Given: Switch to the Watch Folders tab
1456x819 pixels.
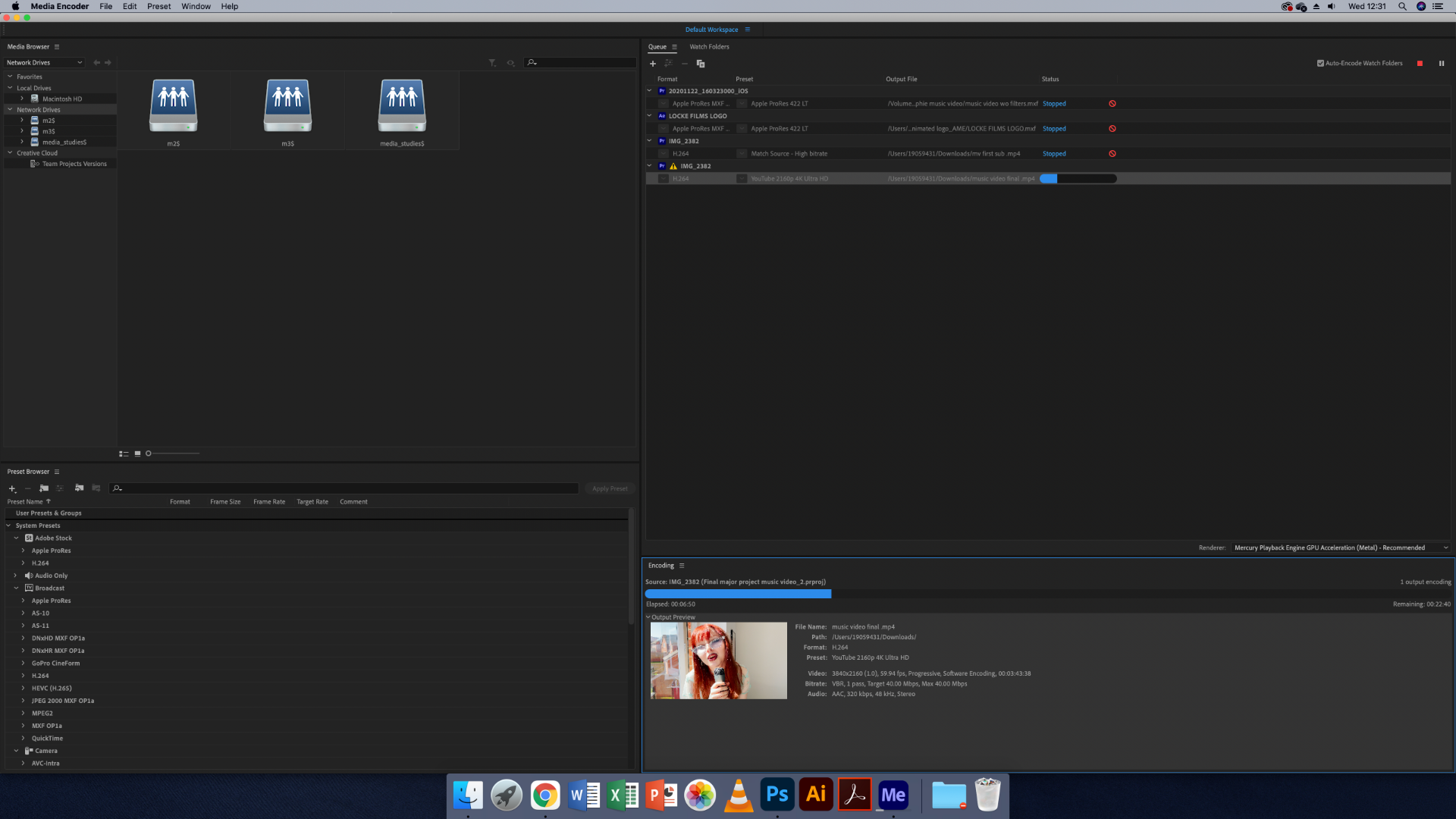Looking at the screenshot, I should (709, 47).
